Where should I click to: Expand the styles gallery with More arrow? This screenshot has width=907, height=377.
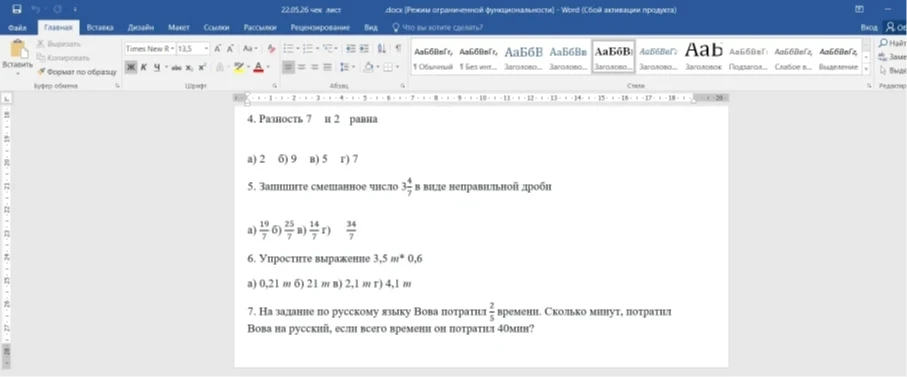tap(866, 69)
